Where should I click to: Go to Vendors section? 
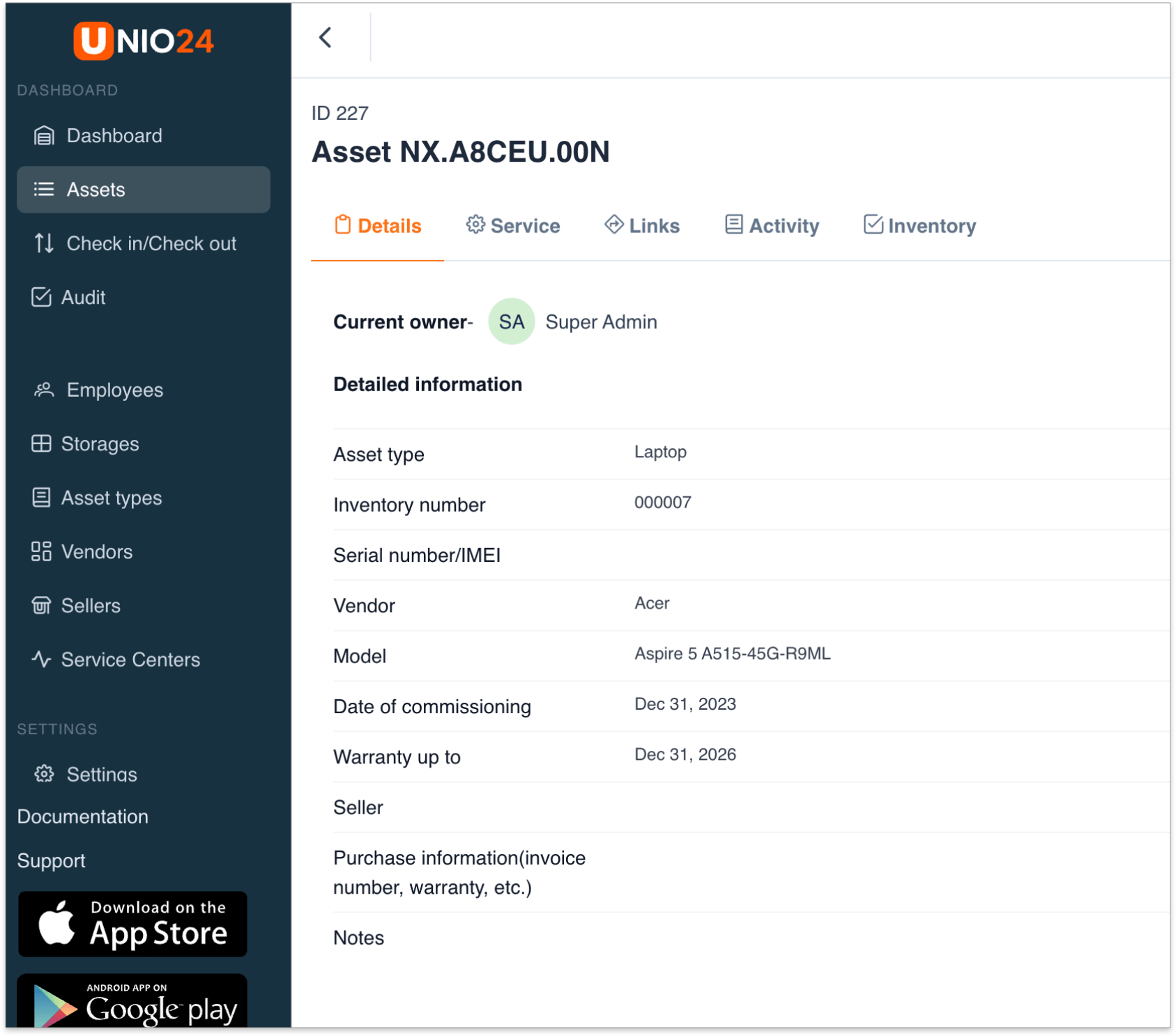pyautogui.click(x=96, y=552)
